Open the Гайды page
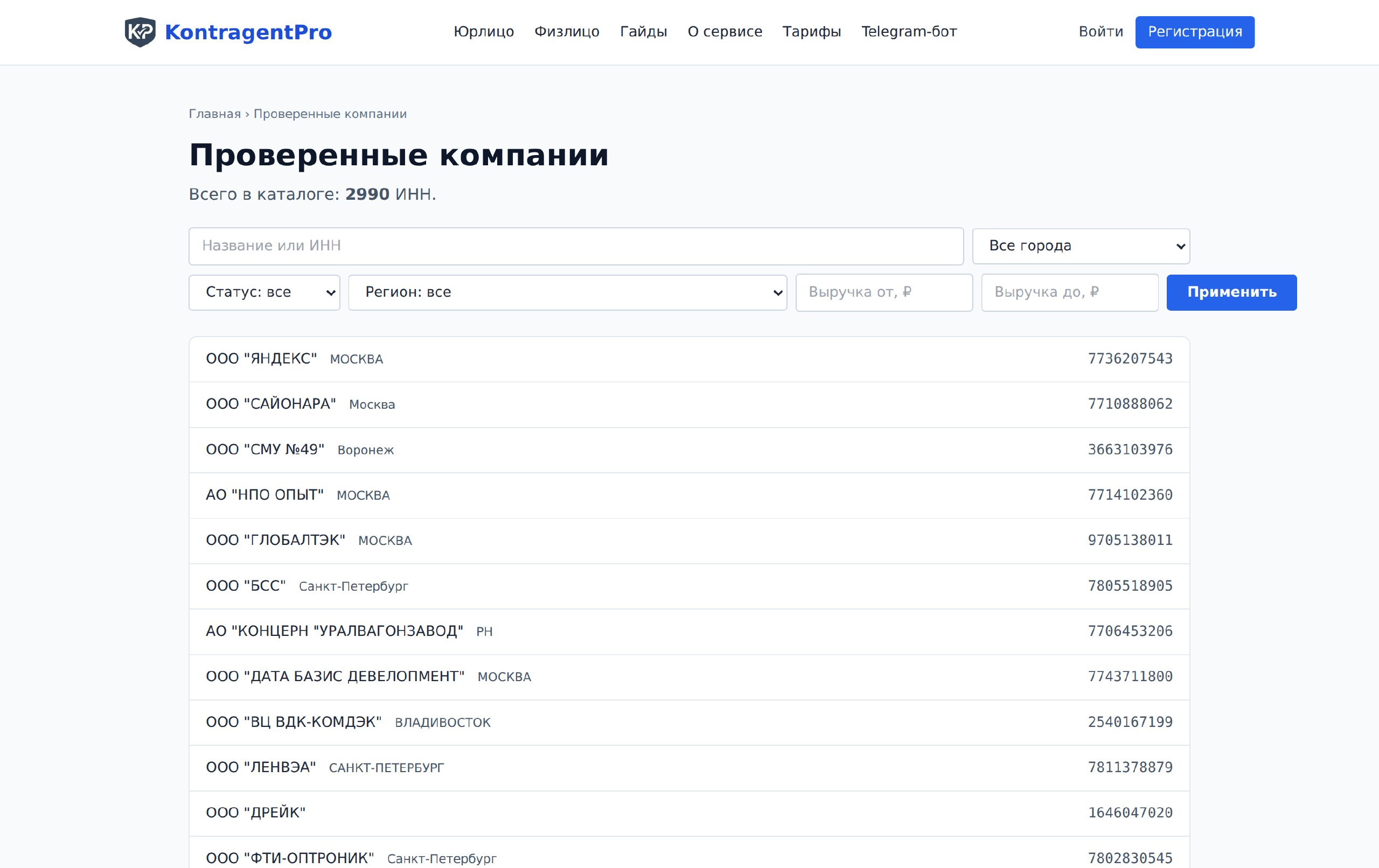The height and width of the screenshot is (868, 1379). [x=643, y=31]
